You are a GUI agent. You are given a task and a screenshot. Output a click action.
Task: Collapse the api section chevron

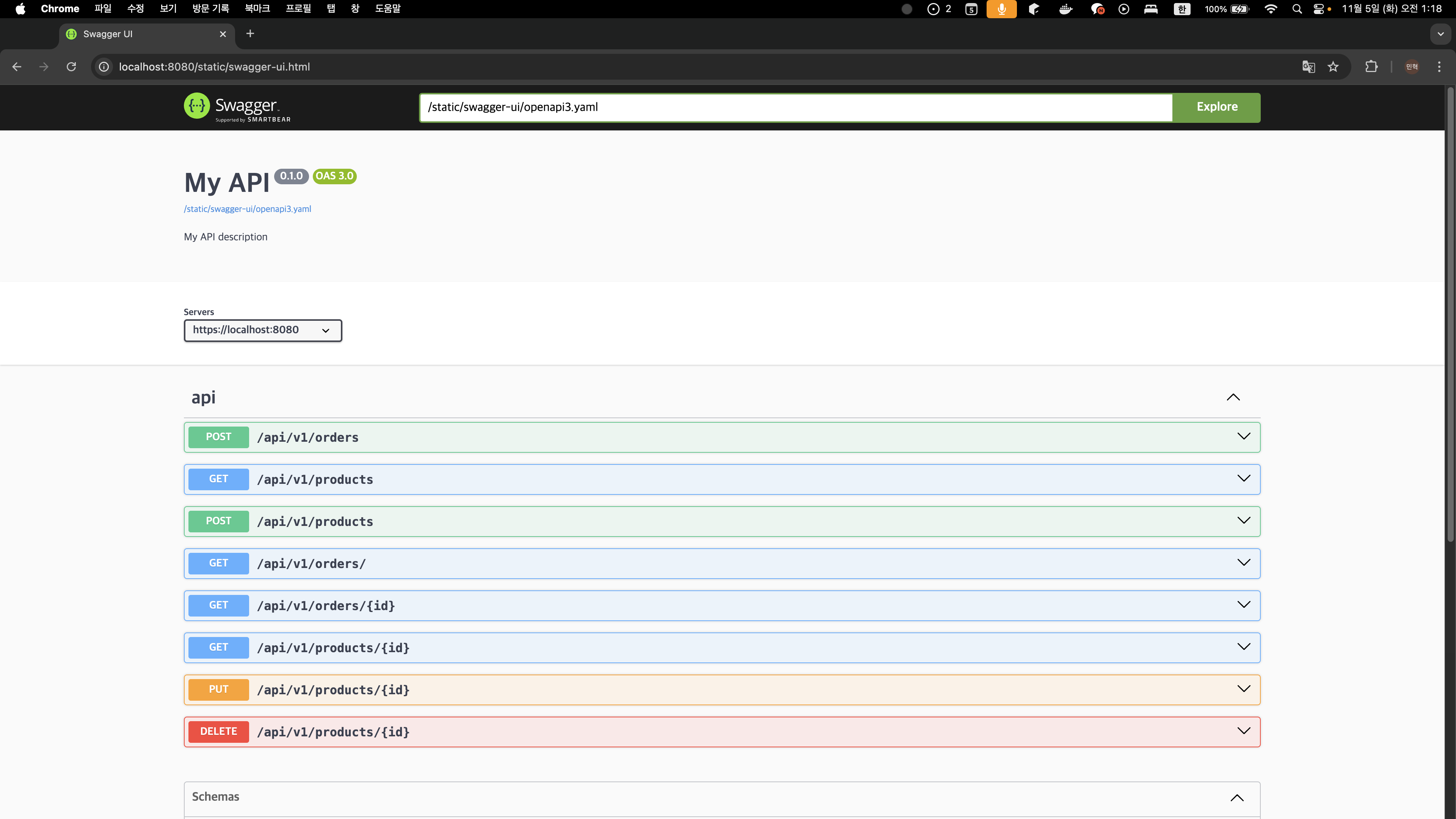(x=1233, y=397)
